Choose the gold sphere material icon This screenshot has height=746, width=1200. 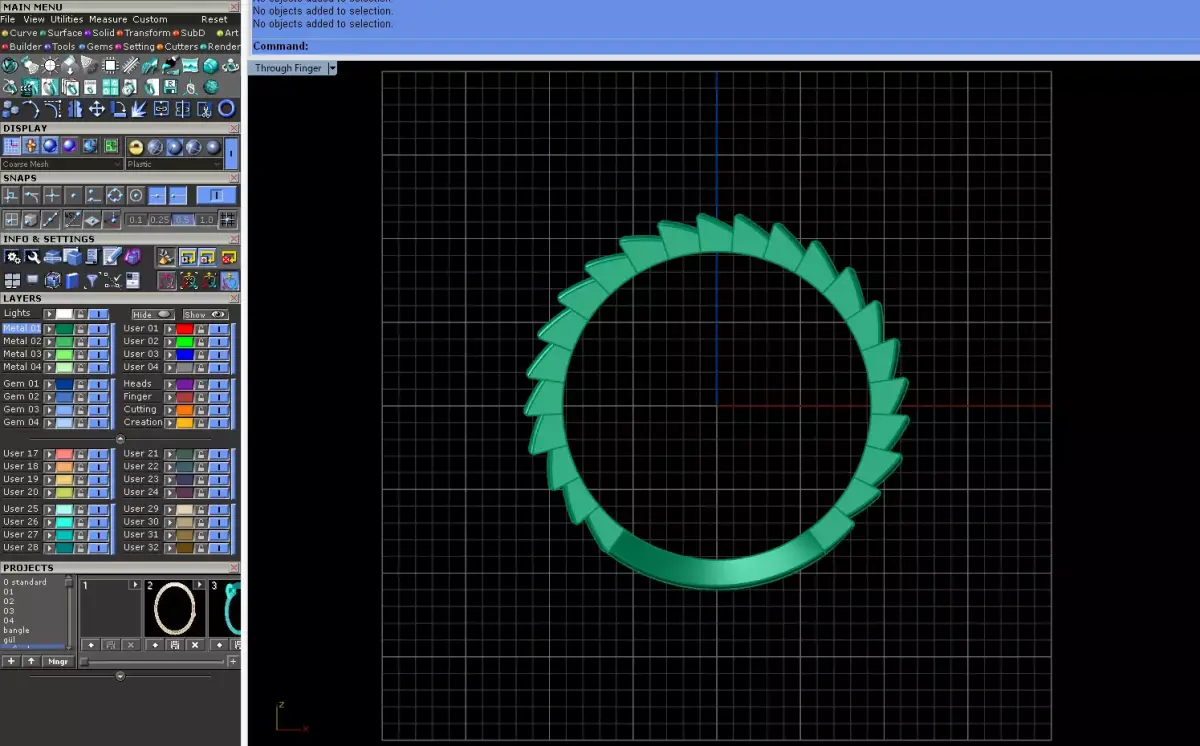(136, 147)
